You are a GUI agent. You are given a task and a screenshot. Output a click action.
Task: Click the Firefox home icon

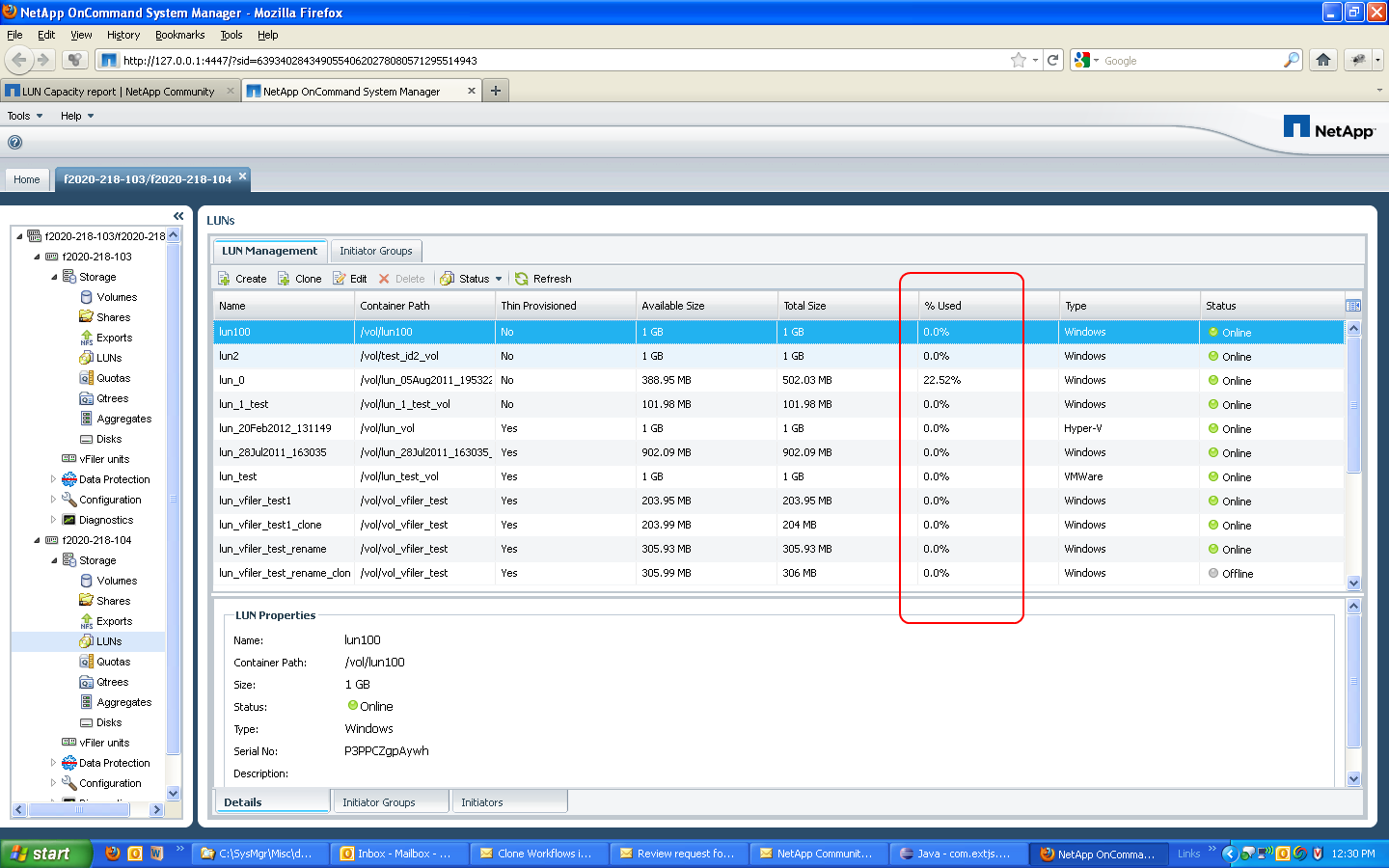[x=1323, y=60]
